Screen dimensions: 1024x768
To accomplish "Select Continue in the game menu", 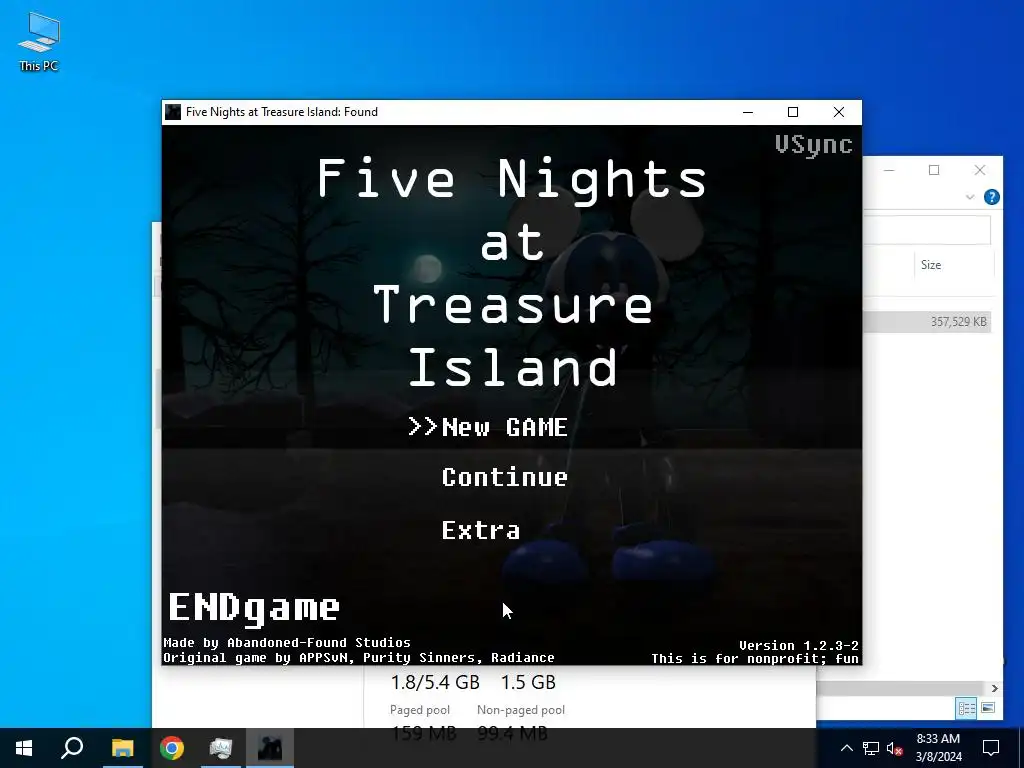I will coord(504,477).
